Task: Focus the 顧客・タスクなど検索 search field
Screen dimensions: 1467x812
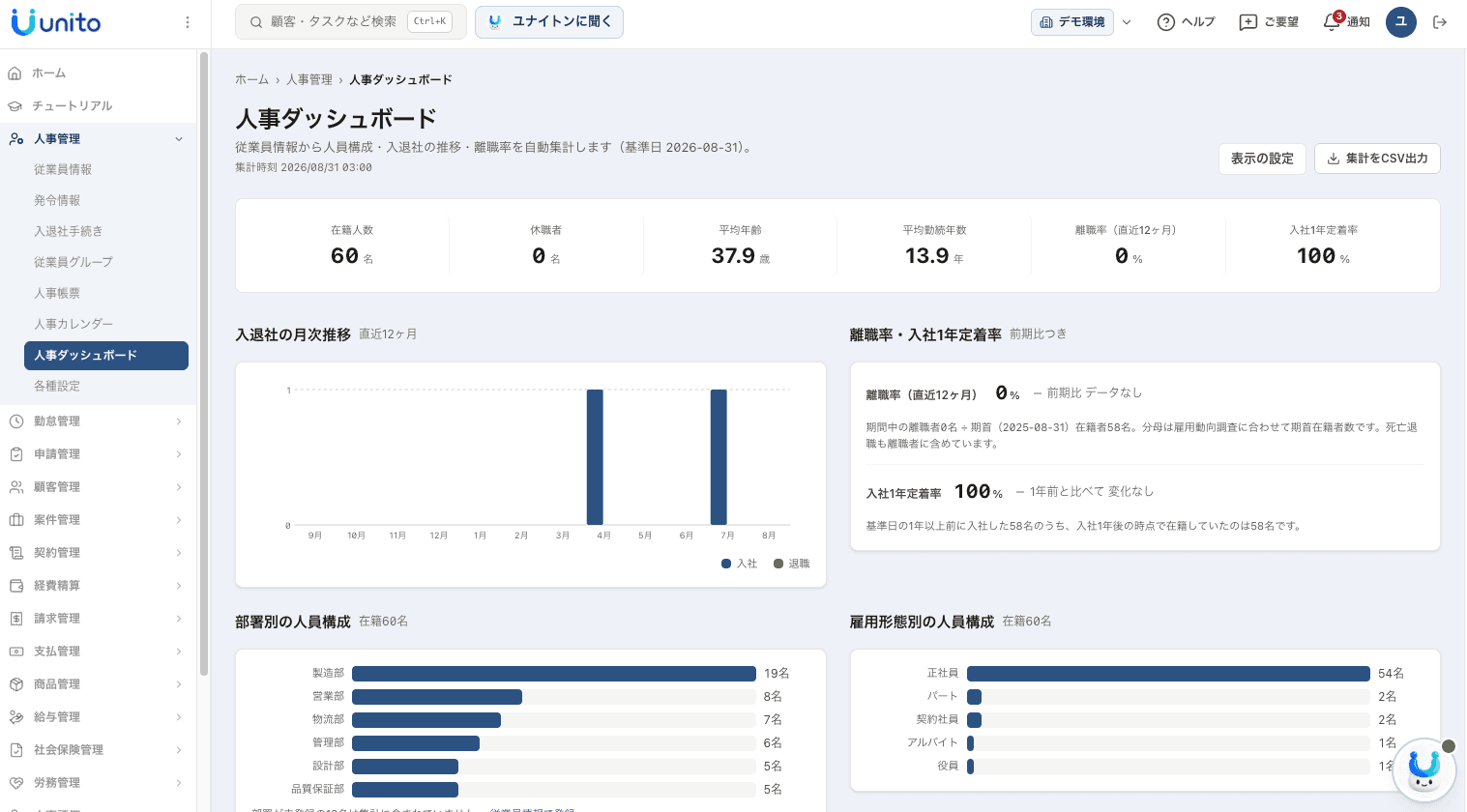Action: pos(351,22)
